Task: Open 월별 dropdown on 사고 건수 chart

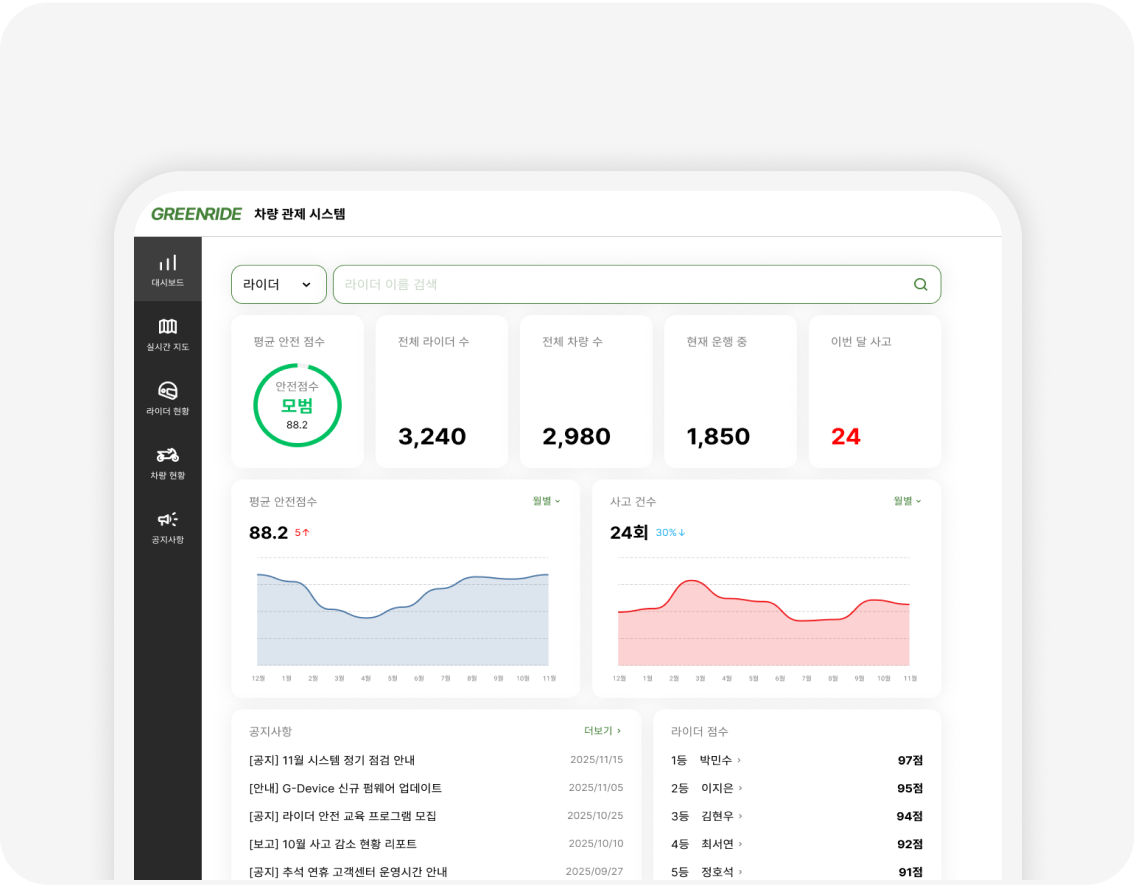Action: pos(907,501)
